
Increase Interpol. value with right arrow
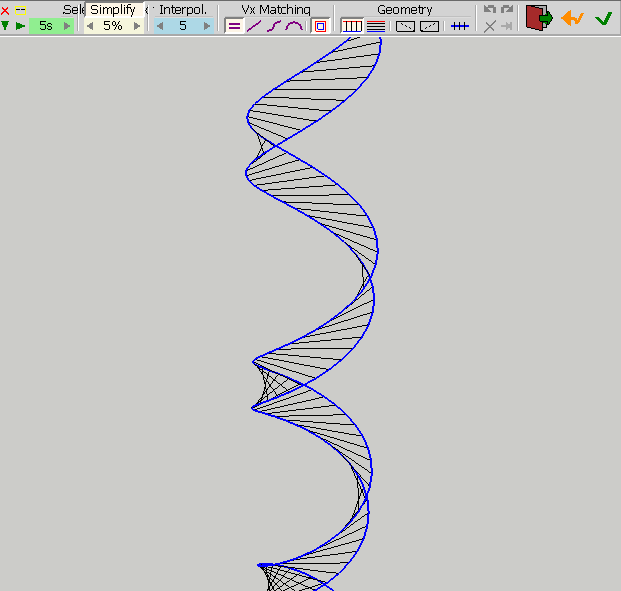pyautogui.click(x=207, y=26)
